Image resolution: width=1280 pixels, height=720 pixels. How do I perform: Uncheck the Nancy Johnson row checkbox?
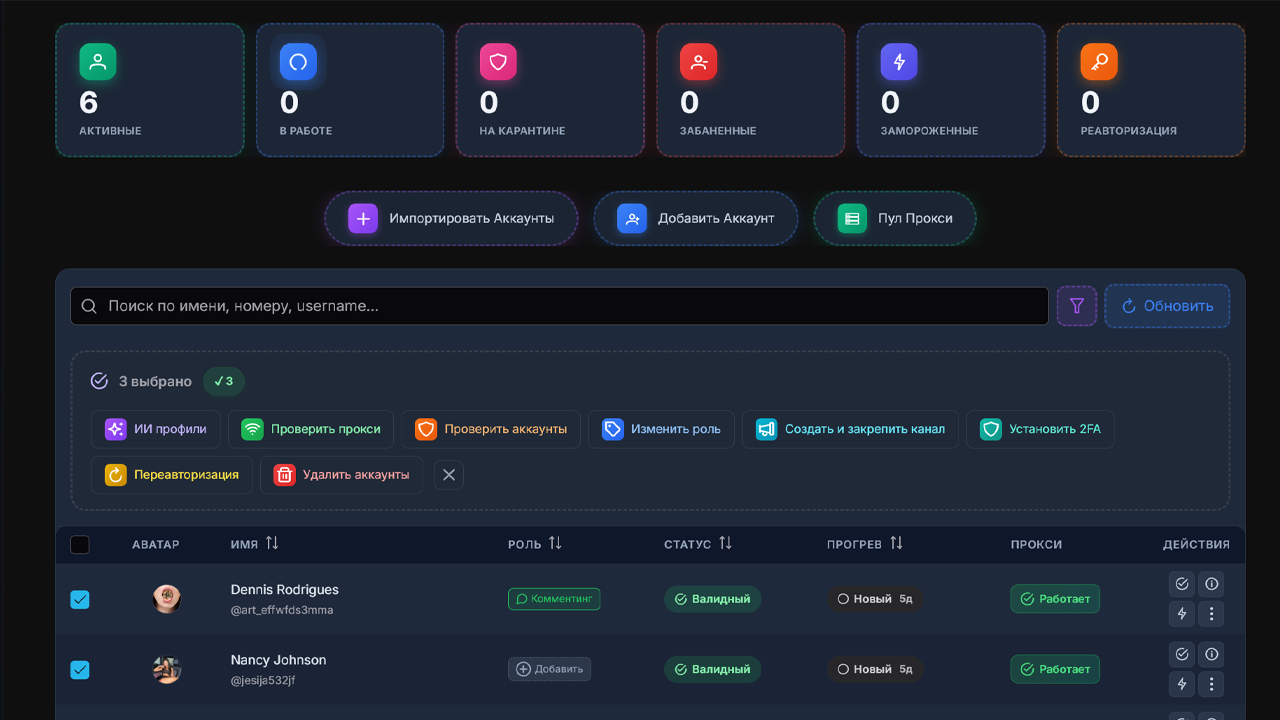(x=80, y=669)
